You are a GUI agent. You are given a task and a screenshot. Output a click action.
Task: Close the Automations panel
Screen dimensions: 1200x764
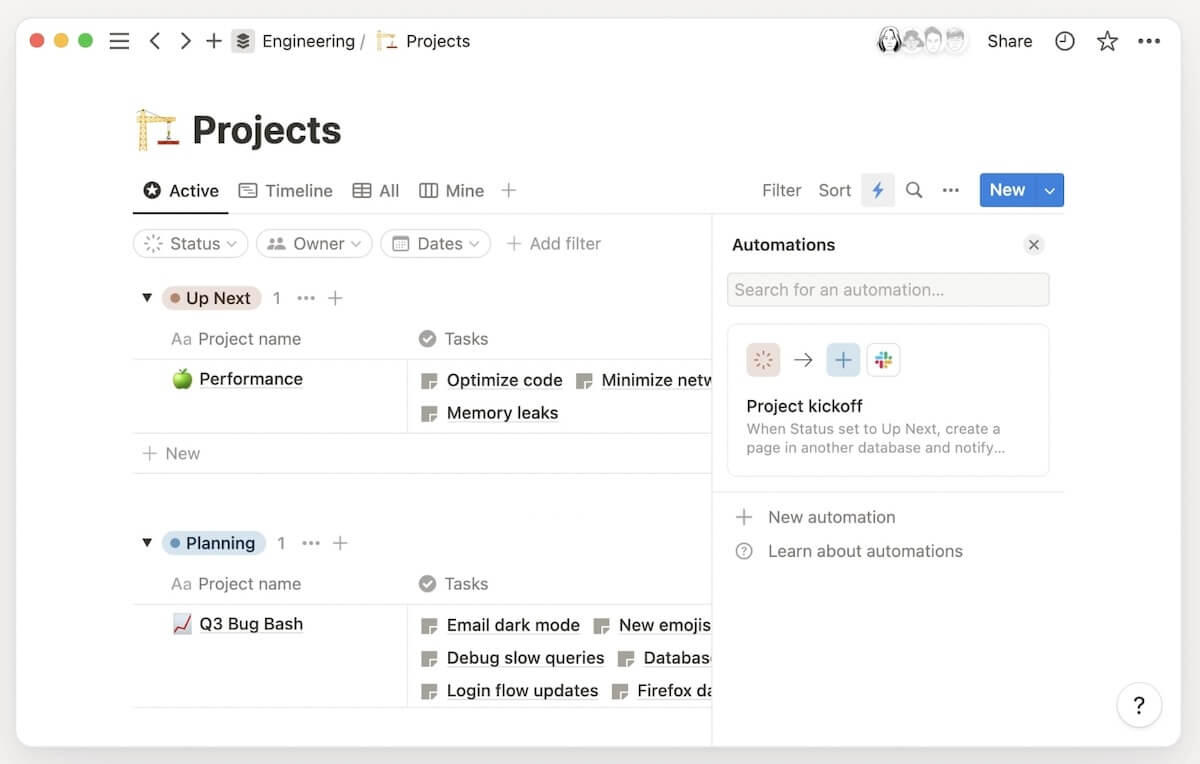coord(1034,245)
